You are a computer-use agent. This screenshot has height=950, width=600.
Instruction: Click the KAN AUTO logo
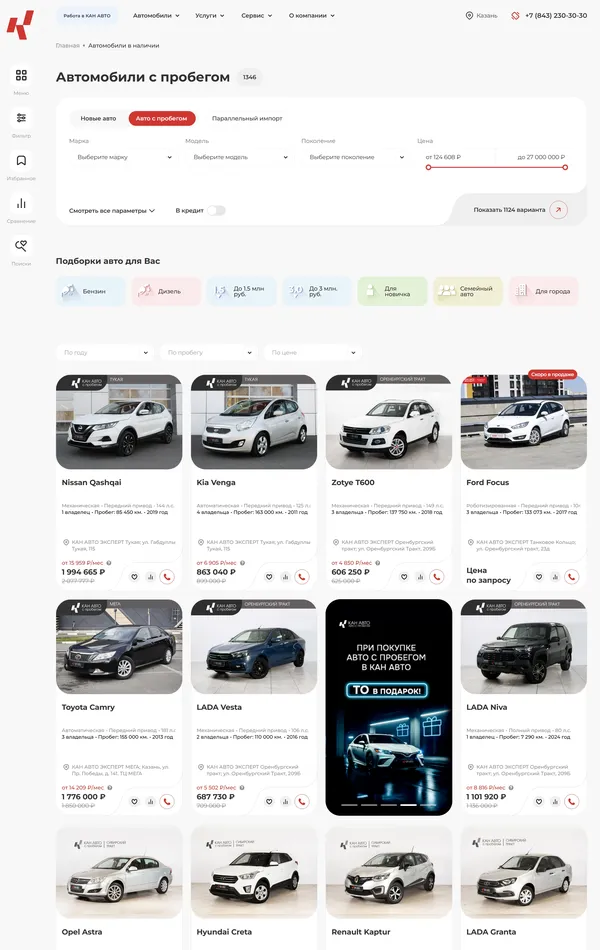click(20, 24)
